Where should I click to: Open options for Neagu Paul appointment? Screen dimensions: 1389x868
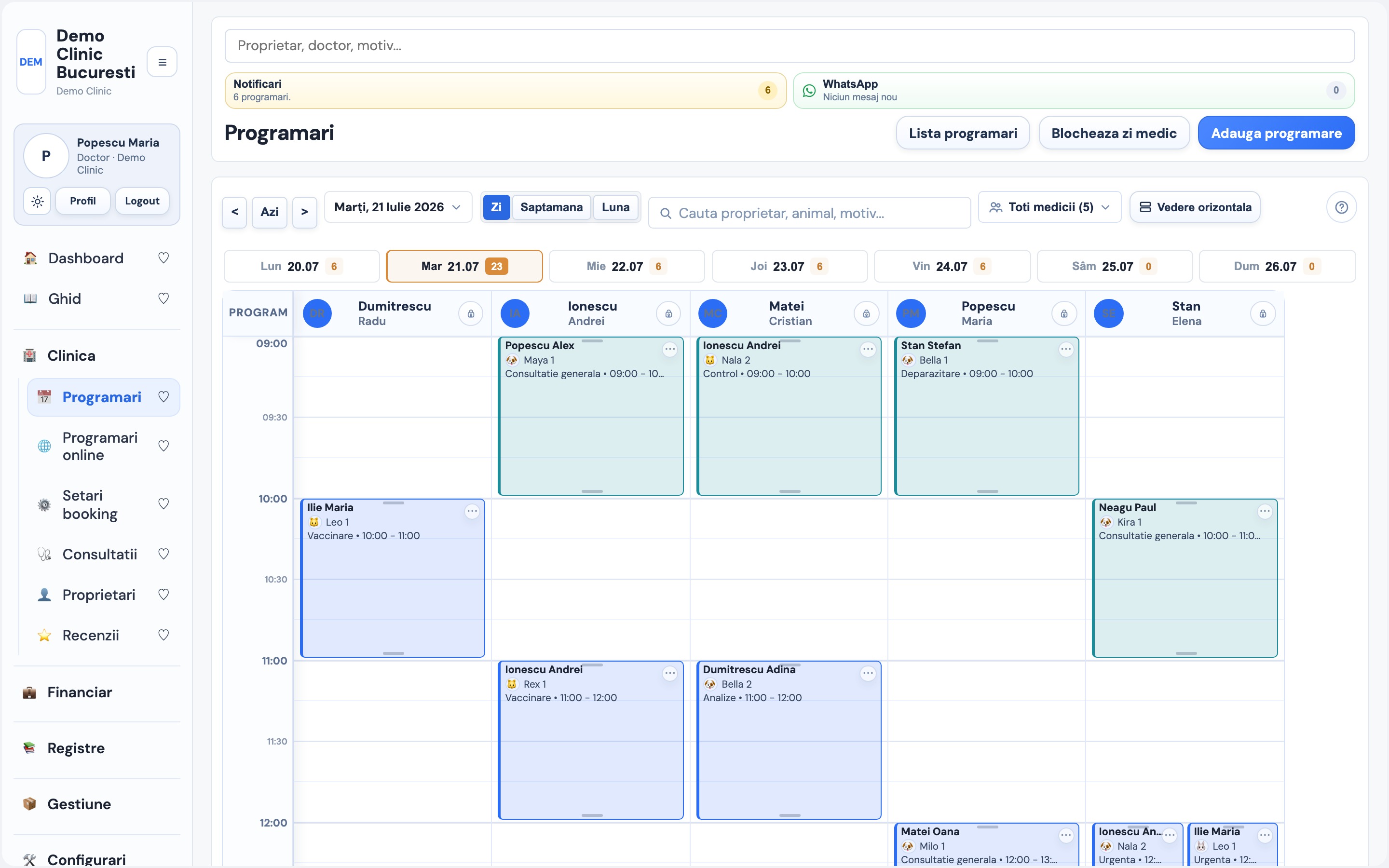coord(1265,511)
